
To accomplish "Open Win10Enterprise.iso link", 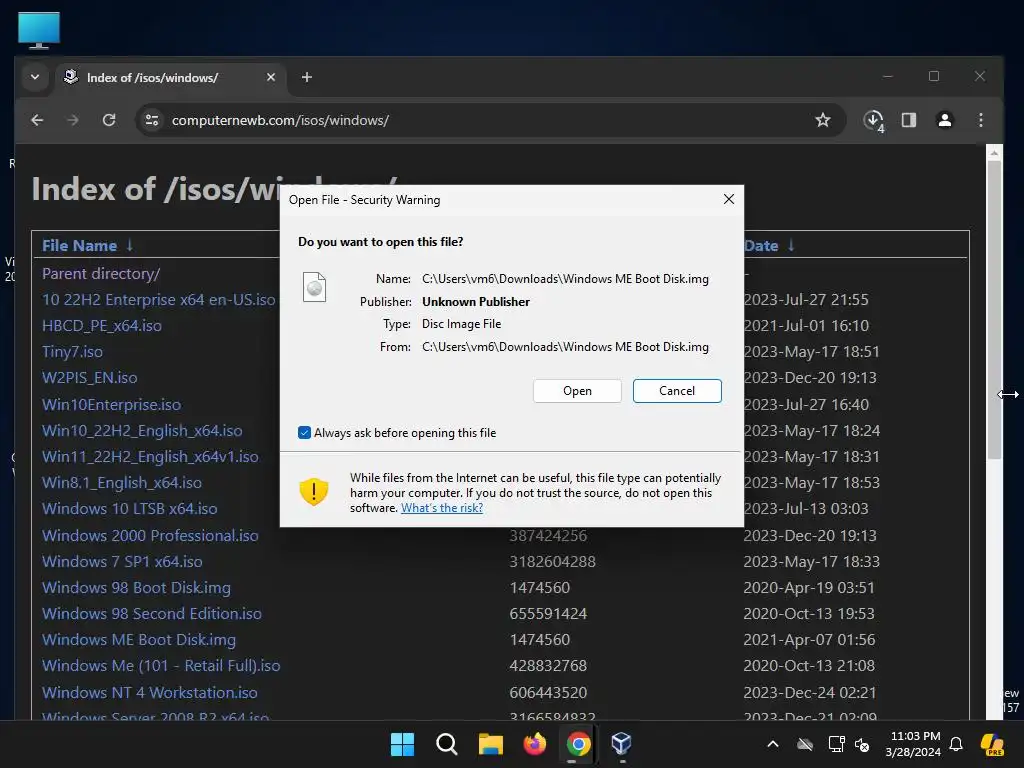I will click(x=112, y=405).
